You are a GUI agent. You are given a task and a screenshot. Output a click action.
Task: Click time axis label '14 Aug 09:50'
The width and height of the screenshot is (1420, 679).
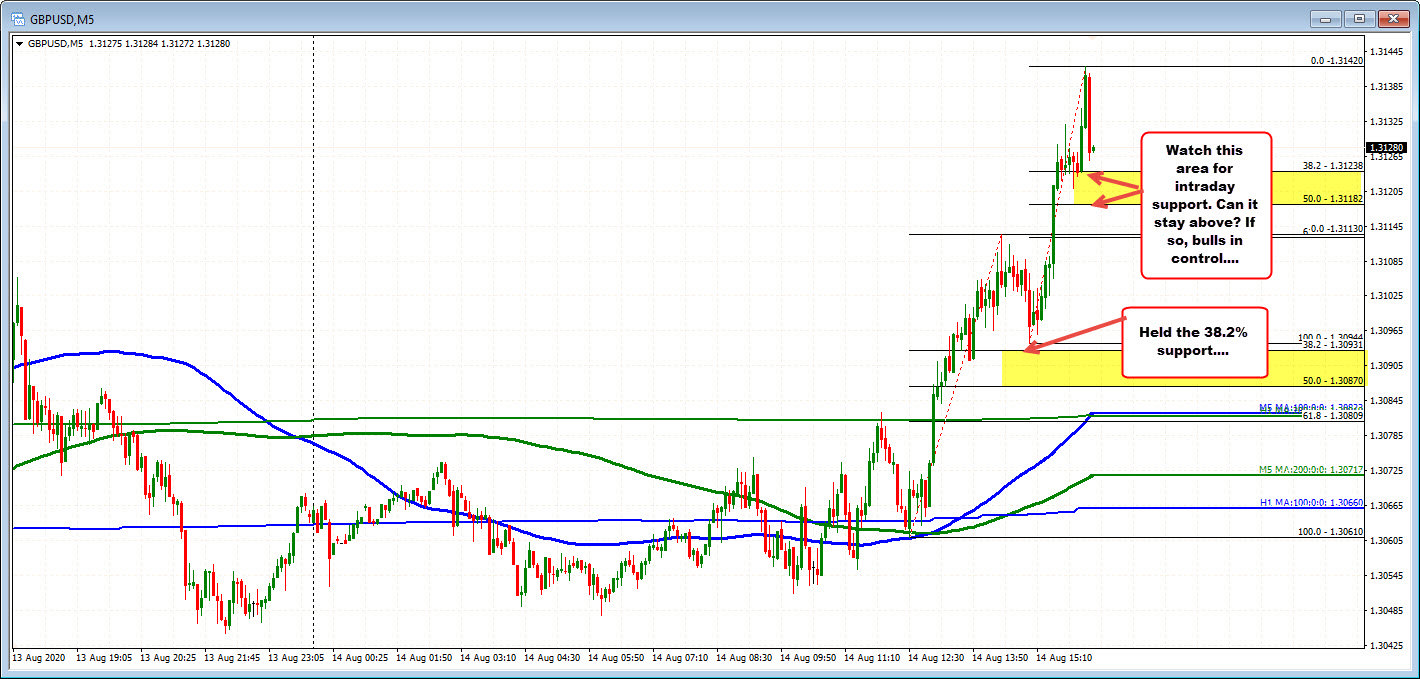(810, 658)
